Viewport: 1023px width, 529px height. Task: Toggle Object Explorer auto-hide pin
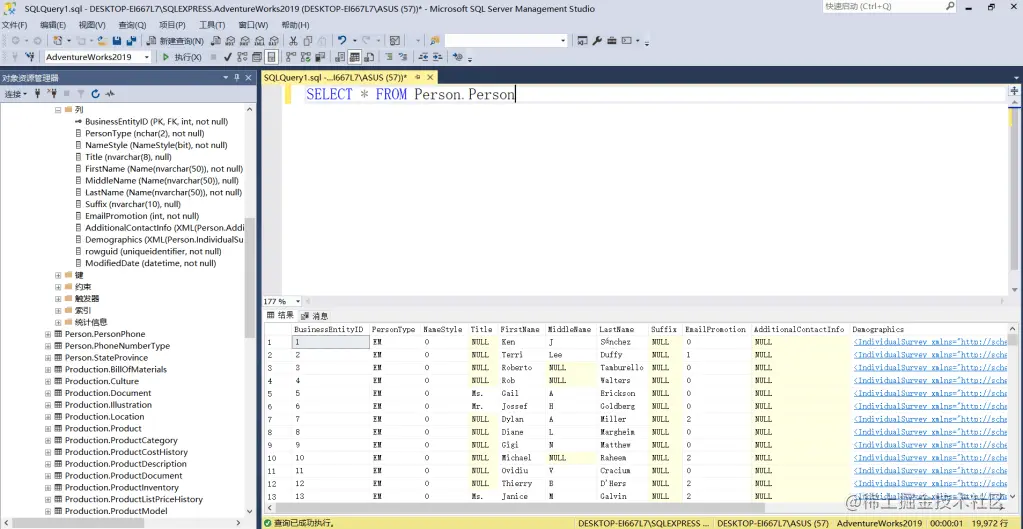[x=237, y=78]
